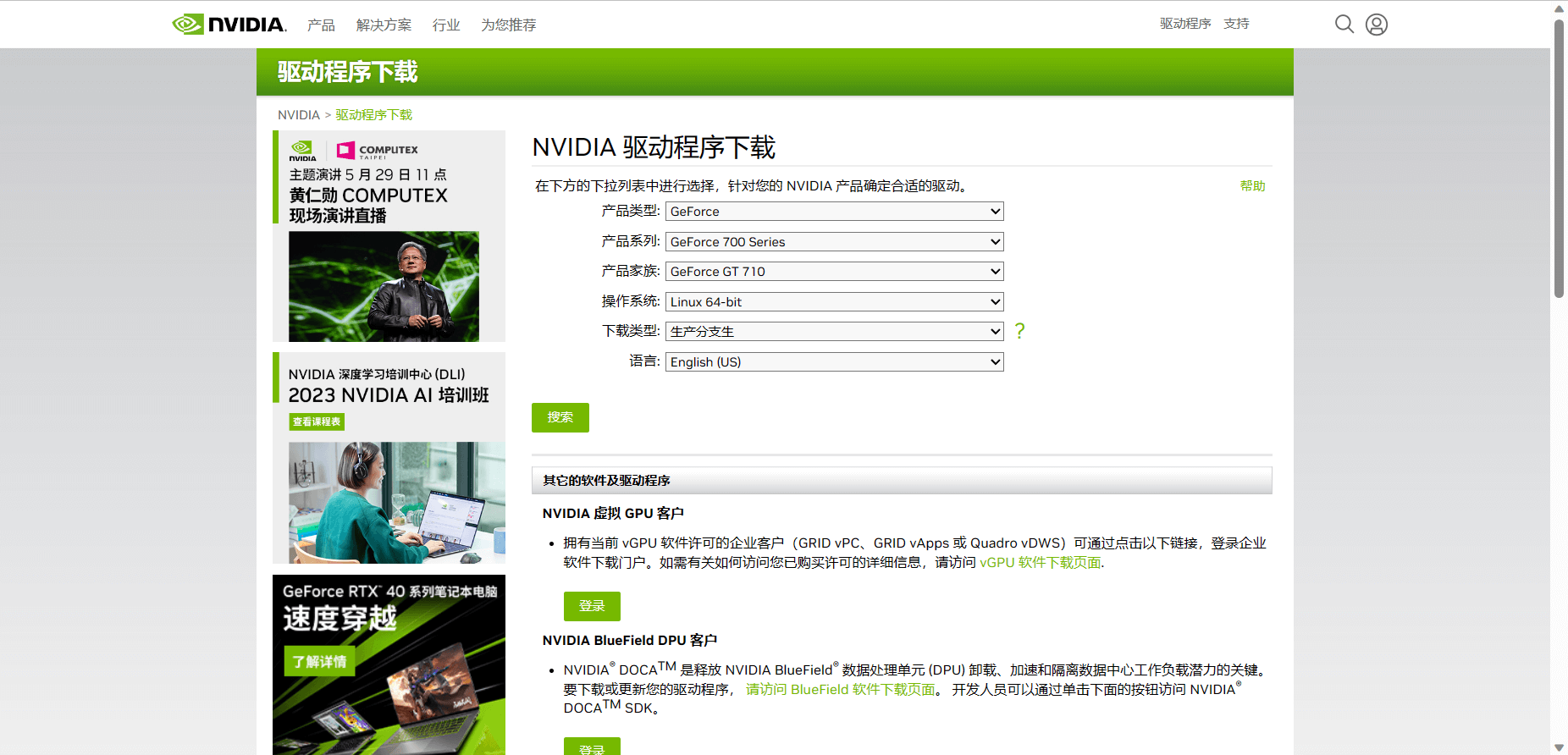Viewport: 1568px width, 755px height.
Task: Open the search magnifier icon
Action: pos(1344,24)
